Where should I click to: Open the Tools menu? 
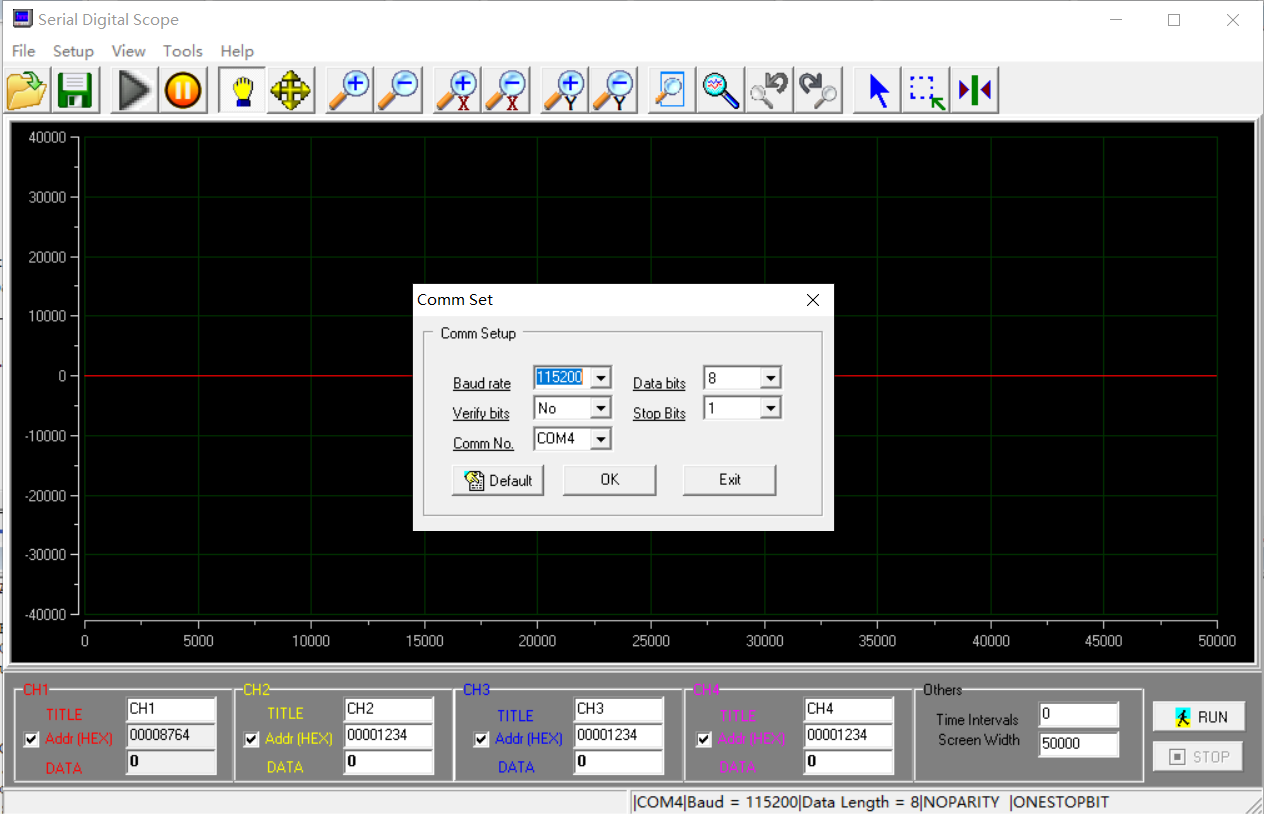click(x=183, y=51)
